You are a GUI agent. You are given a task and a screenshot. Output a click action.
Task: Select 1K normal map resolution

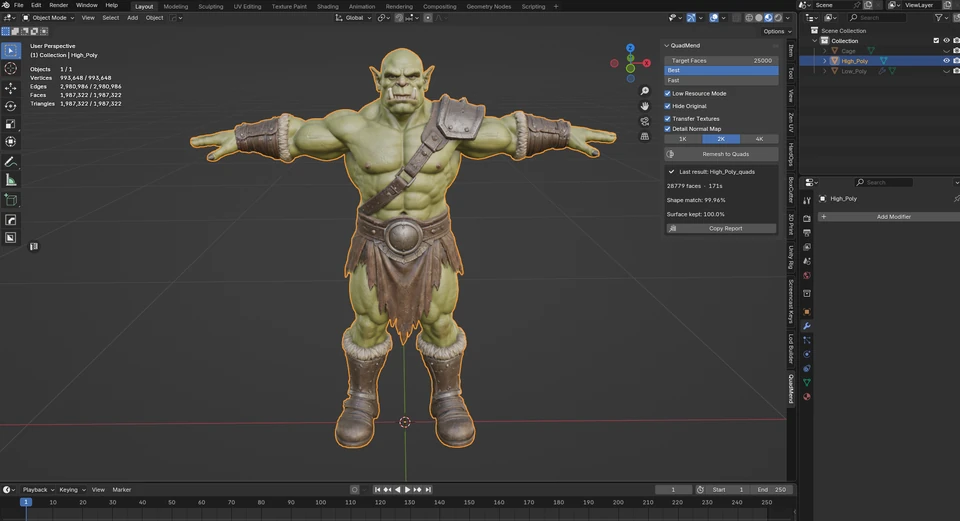[683, 139]
